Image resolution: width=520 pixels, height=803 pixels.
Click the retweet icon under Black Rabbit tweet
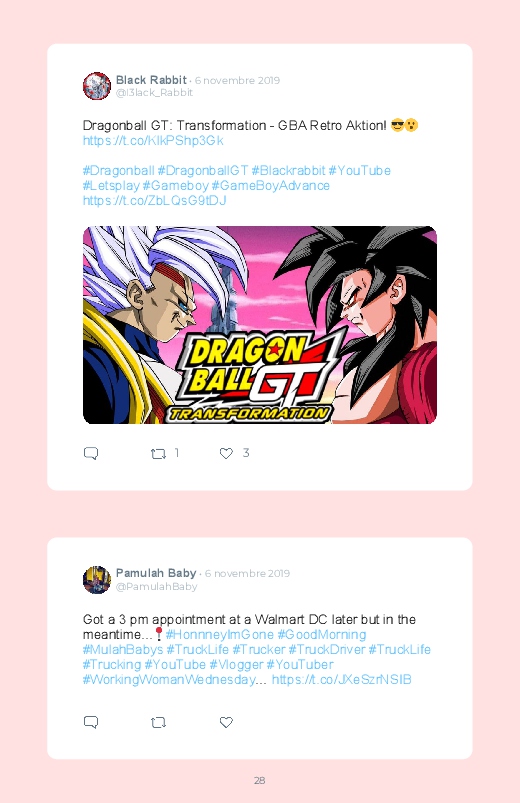click(158, 454)
